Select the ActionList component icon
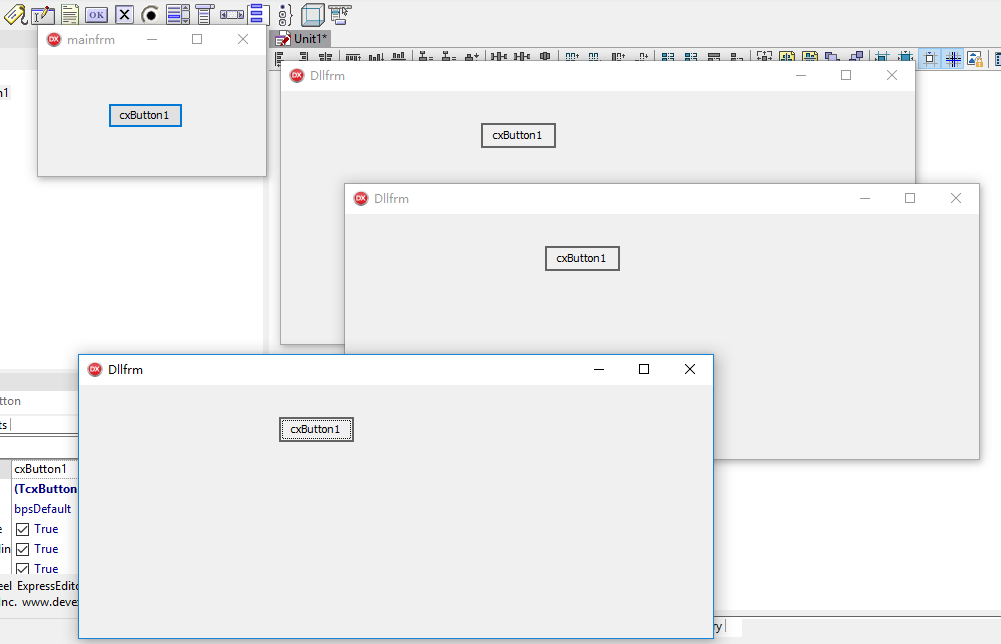 [340, 14]
